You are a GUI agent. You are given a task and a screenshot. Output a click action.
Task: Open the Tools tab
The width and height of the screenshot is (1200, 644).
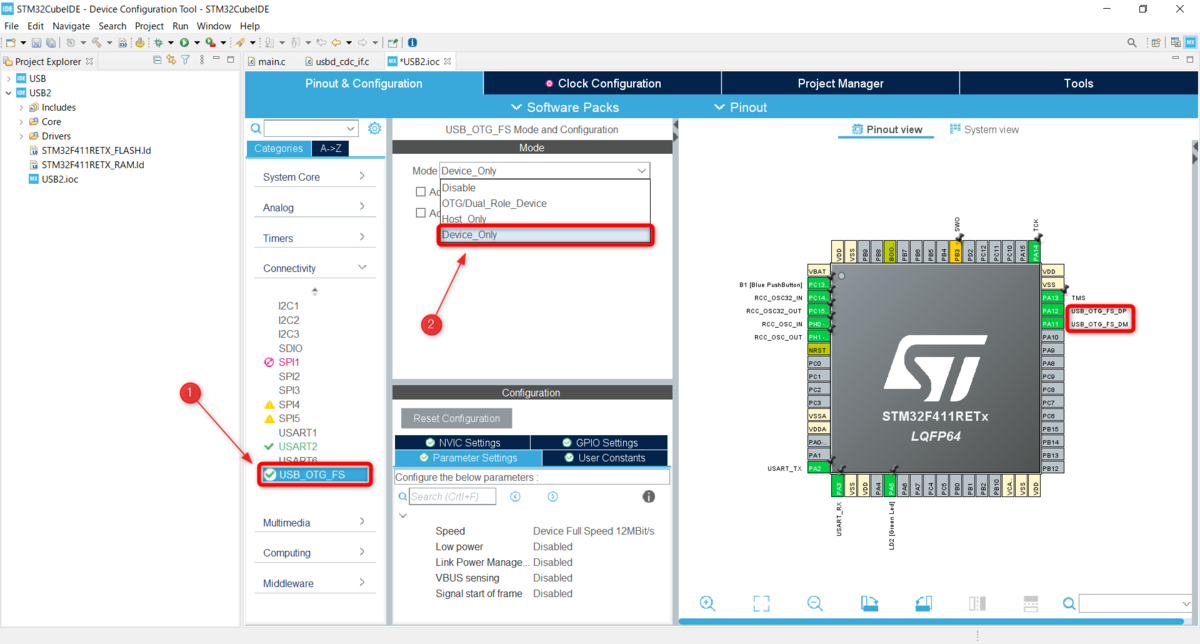point(1079,83)
